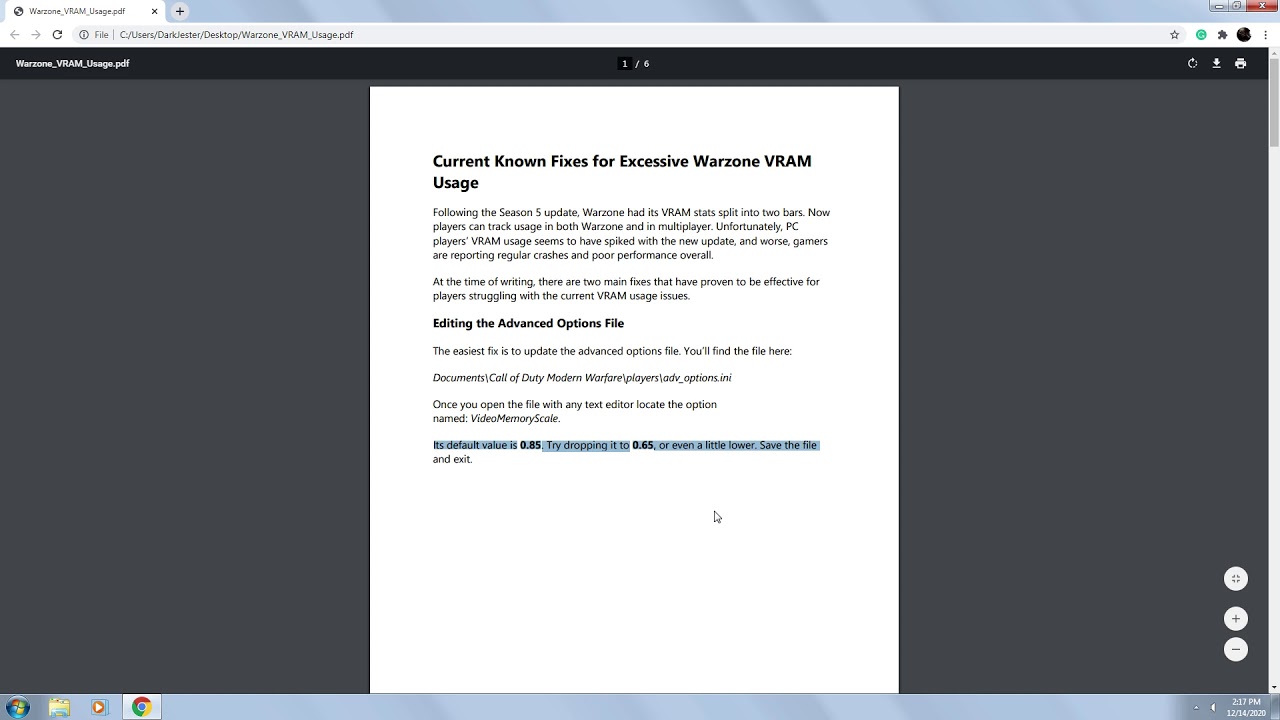View file site information icon

click(x=84, y=34)
